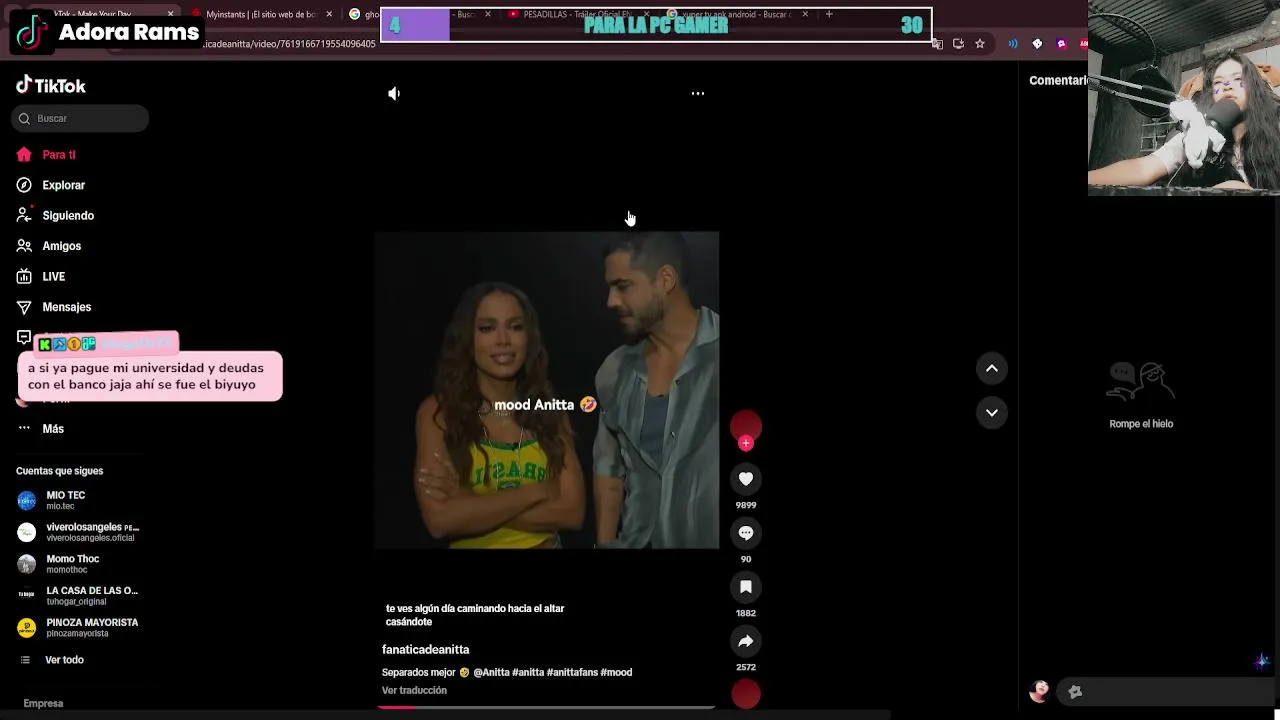Viewport: 1280px width, 720px height.
Task: Switch to the PESADILLAS trailer tab
Action: click(577, 14)
